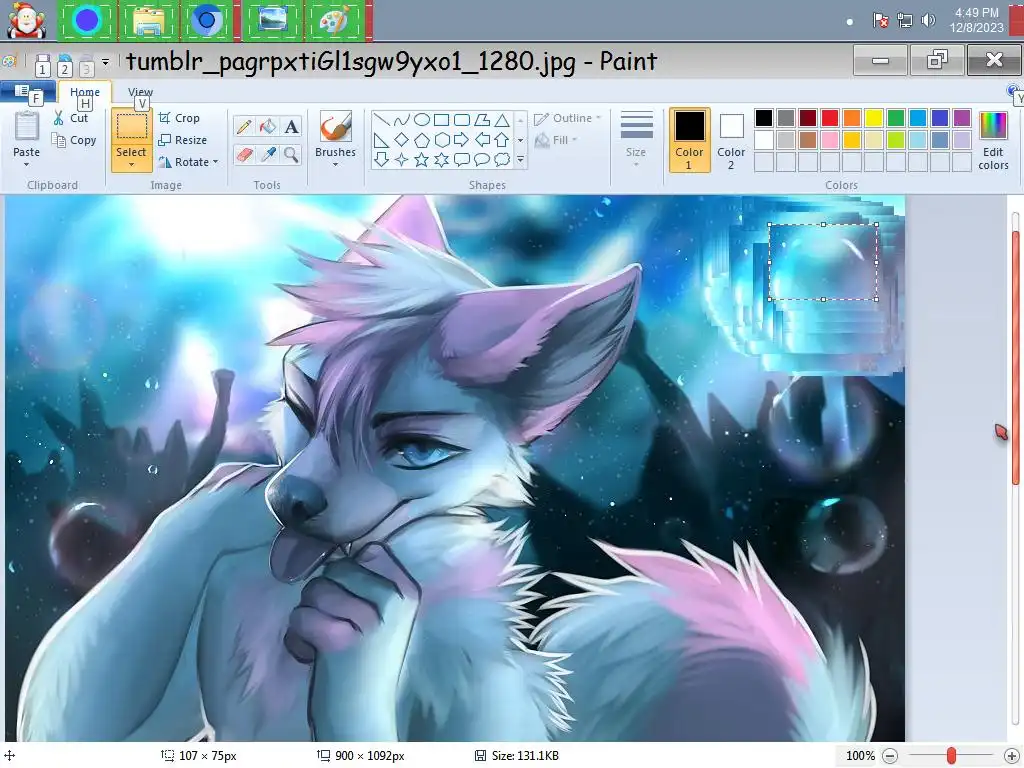The height and width of the screenshot is (768, 1024).
Task: Choose the Diamond shape
Action: (402, 140)
